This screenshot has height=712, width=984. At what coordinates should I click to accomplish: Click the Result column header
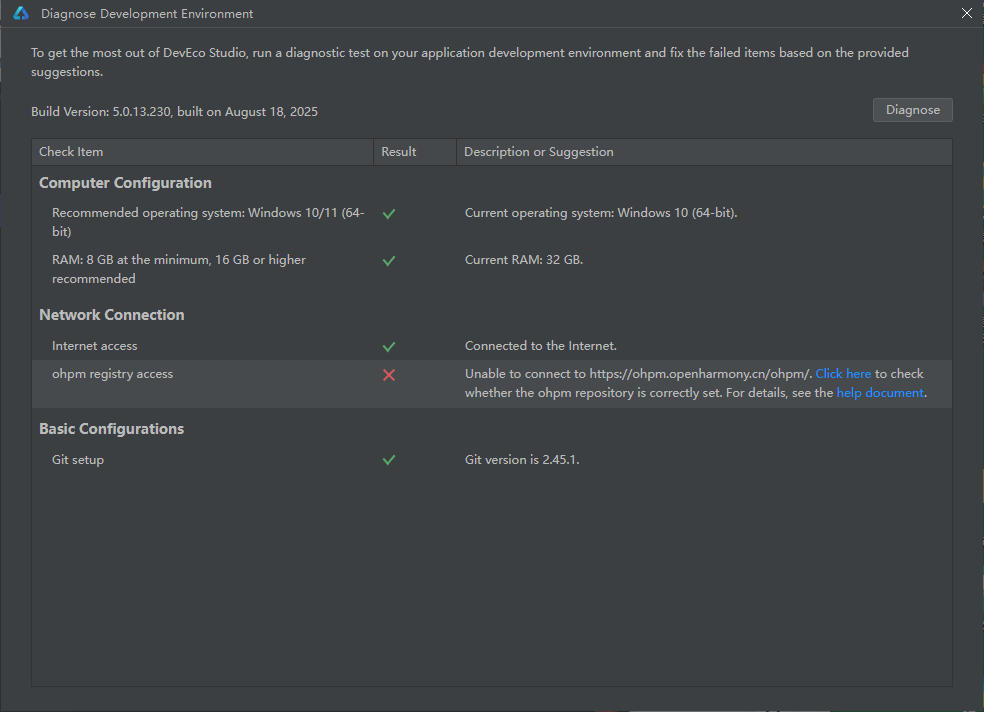[x=399, y=152]
